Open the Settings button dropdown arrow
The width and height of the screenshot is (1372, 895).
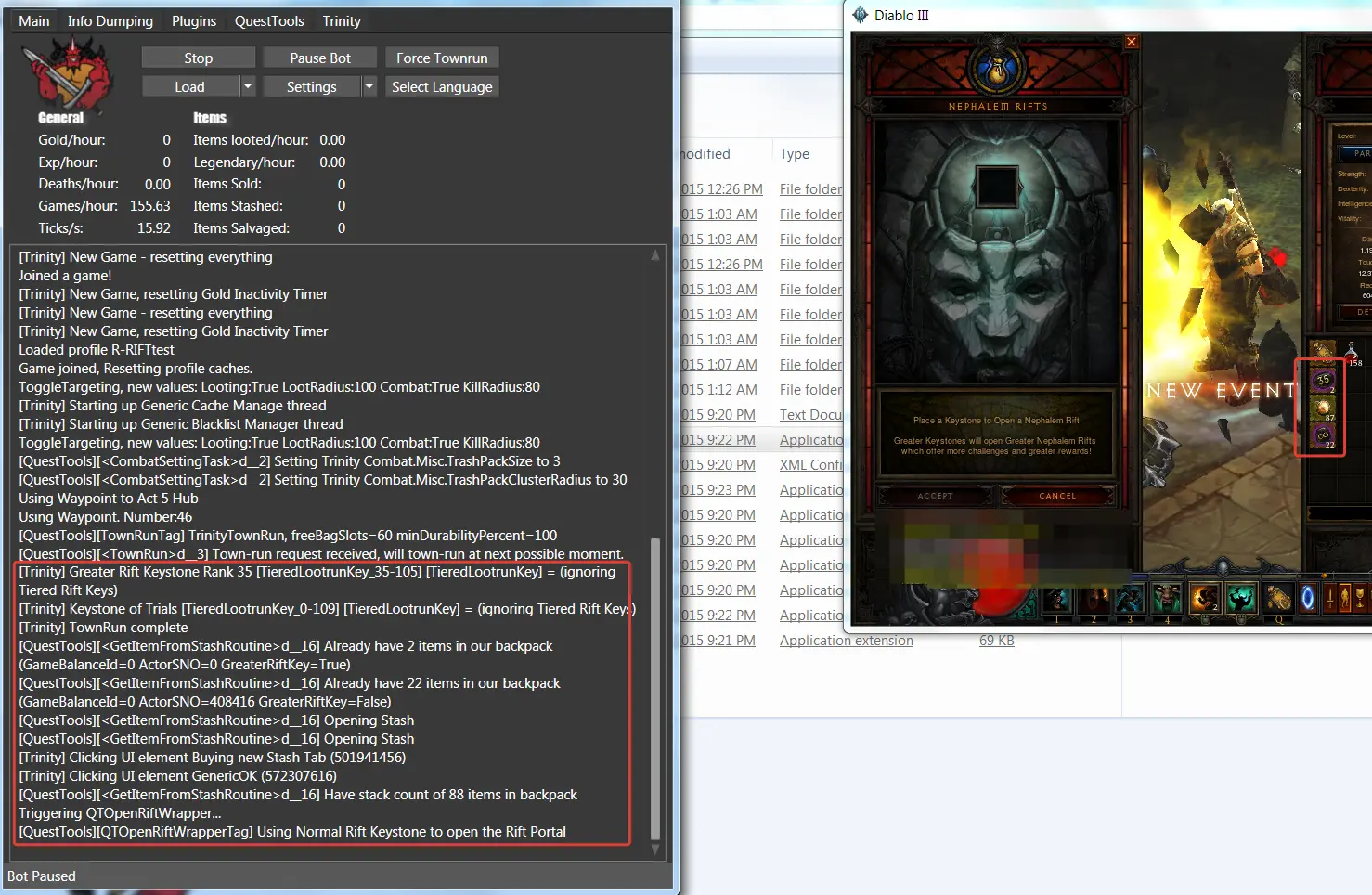pos(369,86)
